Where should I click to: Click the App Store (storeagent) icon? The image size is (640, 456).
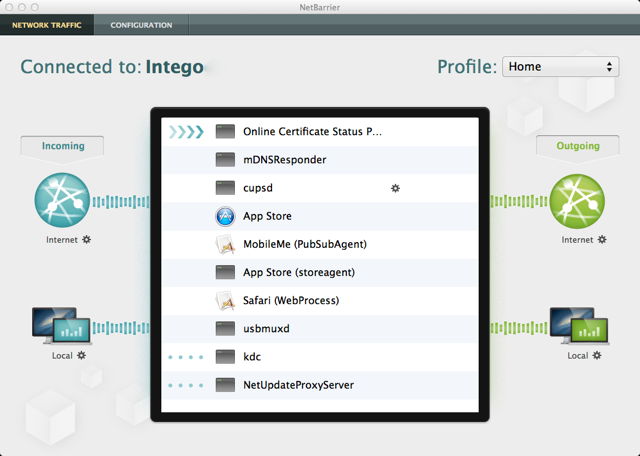coord(225,272)
